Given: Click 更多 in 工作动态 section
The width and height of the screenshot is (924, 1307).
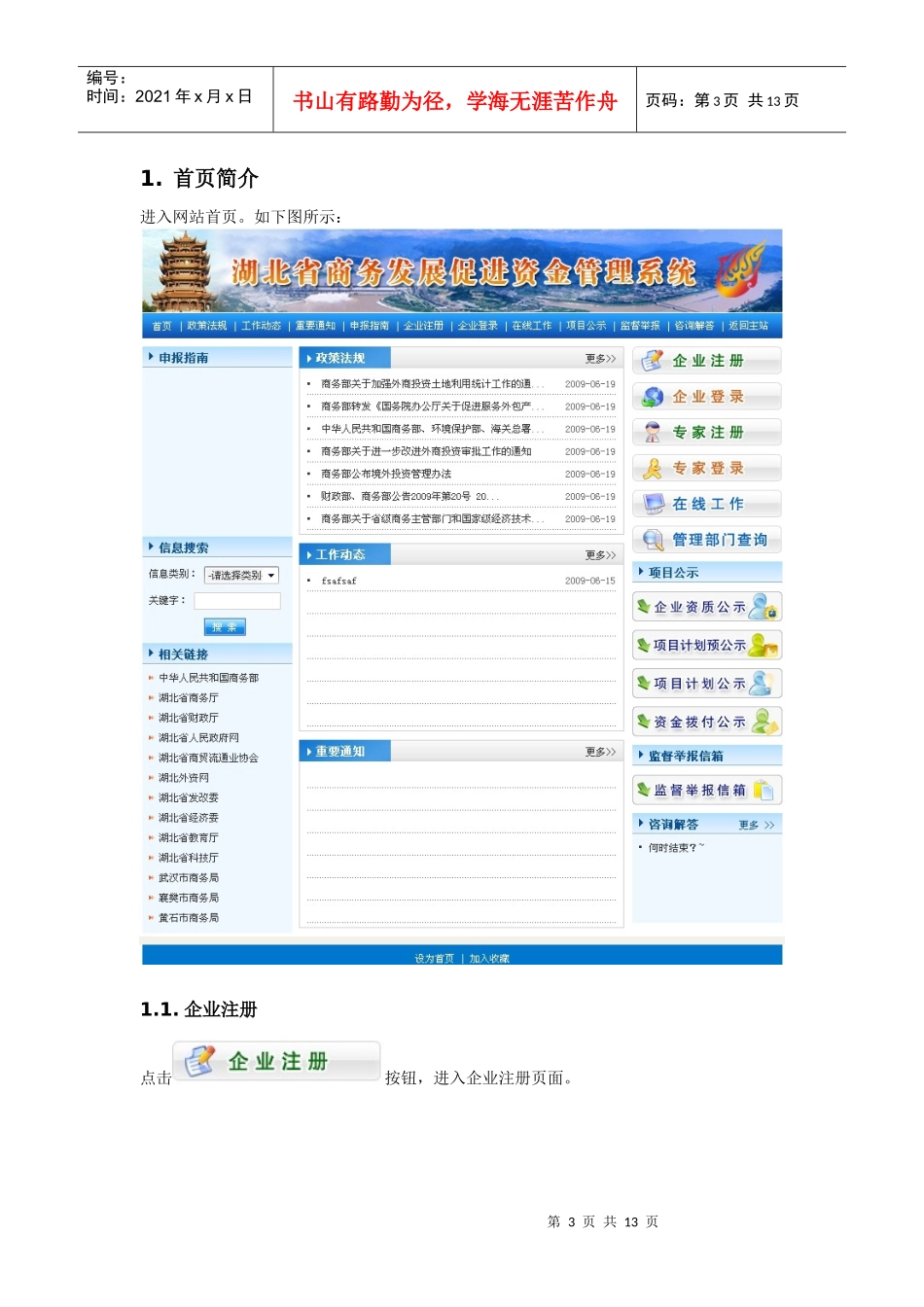Looking at the screenshot, I should click(x=600, y=555).
